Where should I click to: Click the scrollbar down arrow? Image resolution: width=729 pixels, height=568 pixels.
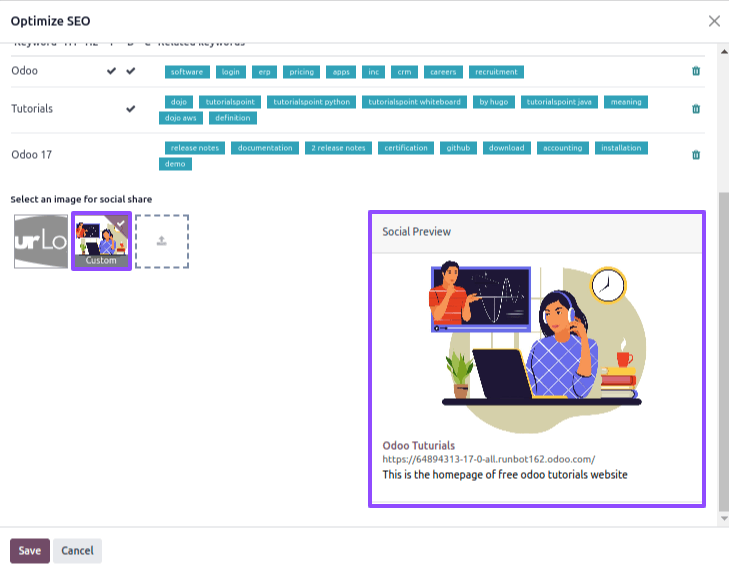(x=724, y=518)
